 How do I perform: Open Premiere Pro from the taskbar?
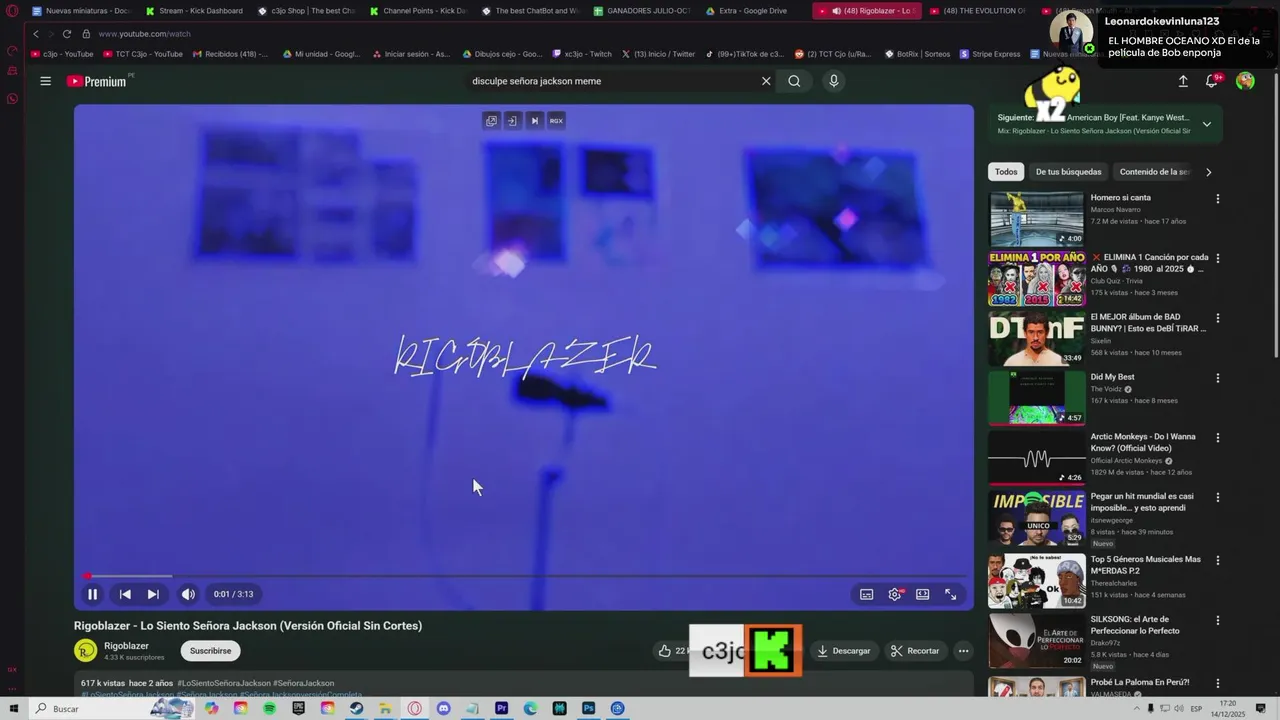click(502, 708)
